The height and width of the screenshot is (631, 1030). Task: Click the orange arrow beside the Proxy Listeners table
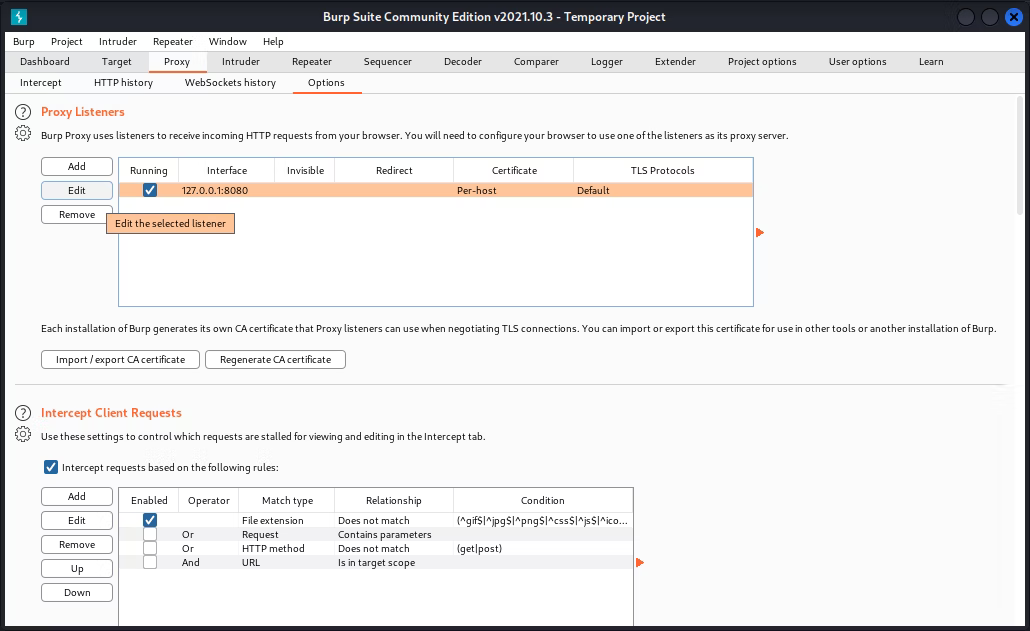[x=760, y=232]
